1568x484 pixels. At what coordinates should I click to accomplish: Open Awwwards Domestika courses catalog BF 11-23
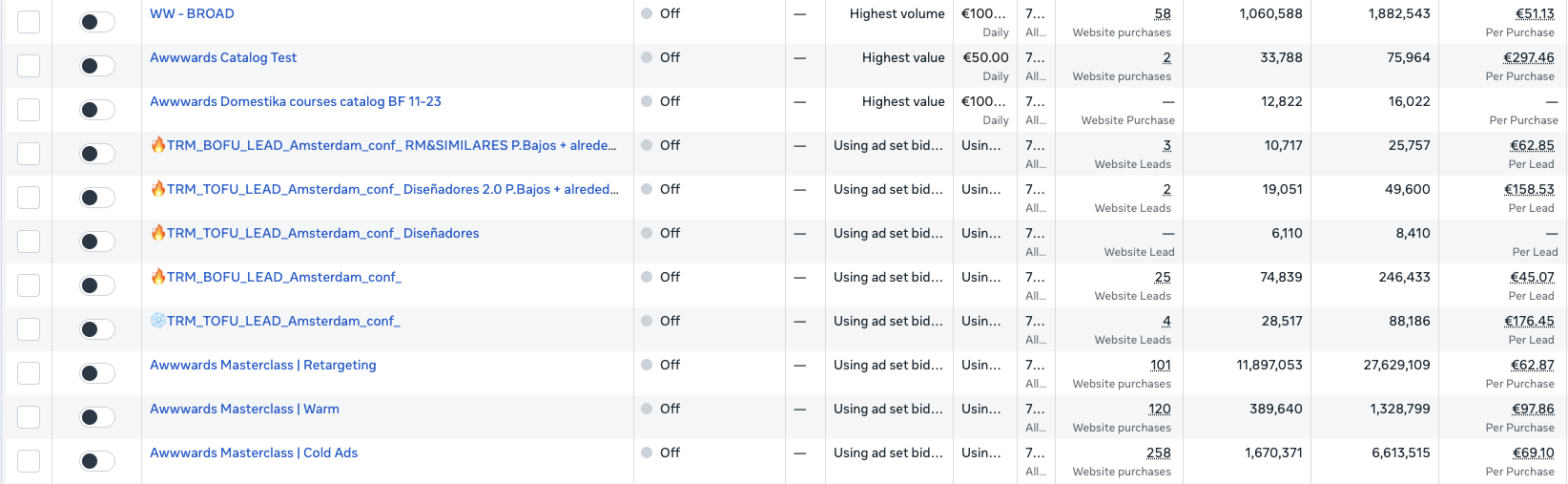coord(295,102)
